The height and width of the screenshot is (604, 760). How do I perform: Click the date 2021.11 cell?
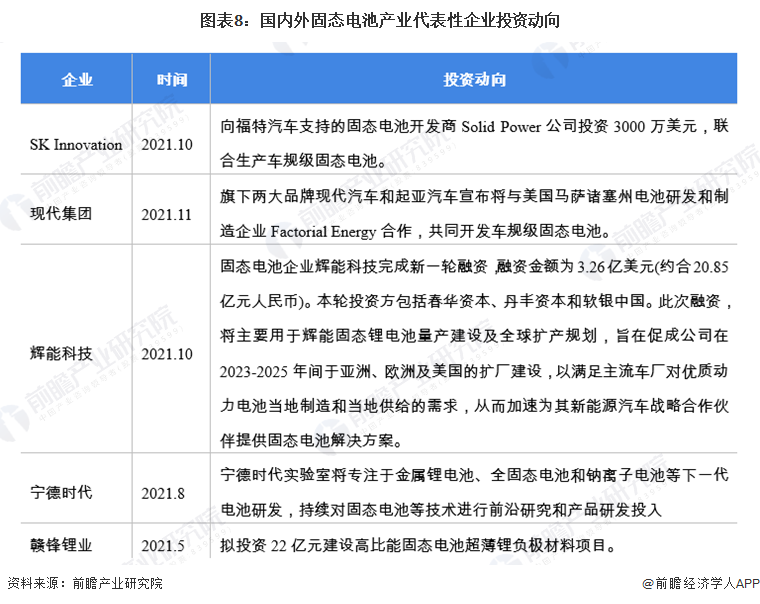166,215
